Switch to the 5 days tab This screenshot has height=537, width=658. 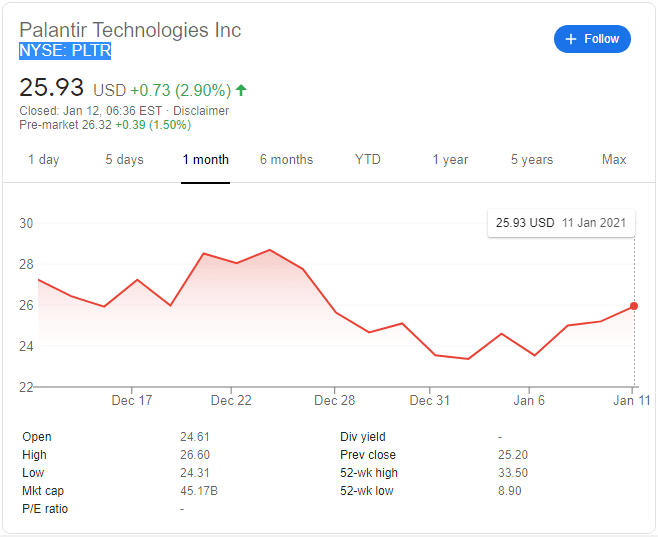click(x=124, y=160)
